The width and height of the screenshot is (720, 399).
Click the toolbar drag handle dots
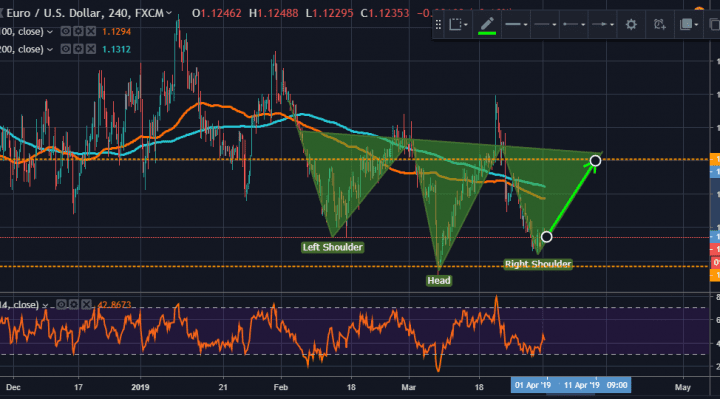pyautogui.click(x=439, y=24)
